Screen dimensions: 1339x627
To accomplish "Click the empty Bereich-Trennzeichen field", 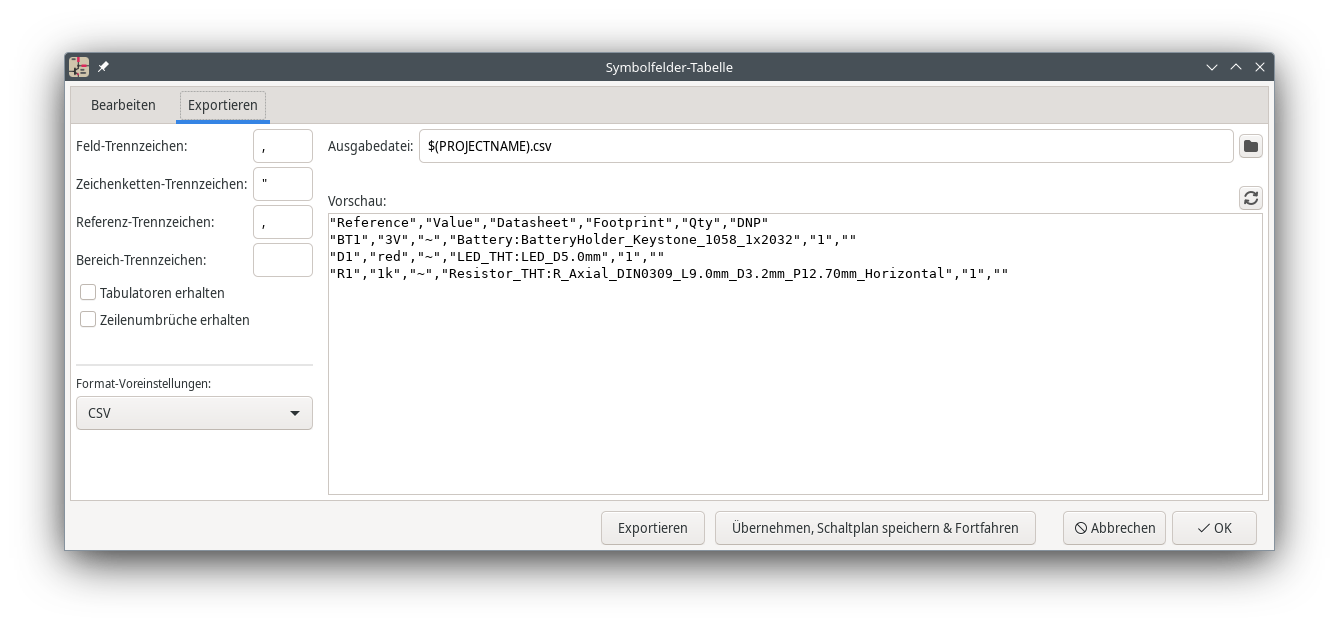I will click(283, 260).
